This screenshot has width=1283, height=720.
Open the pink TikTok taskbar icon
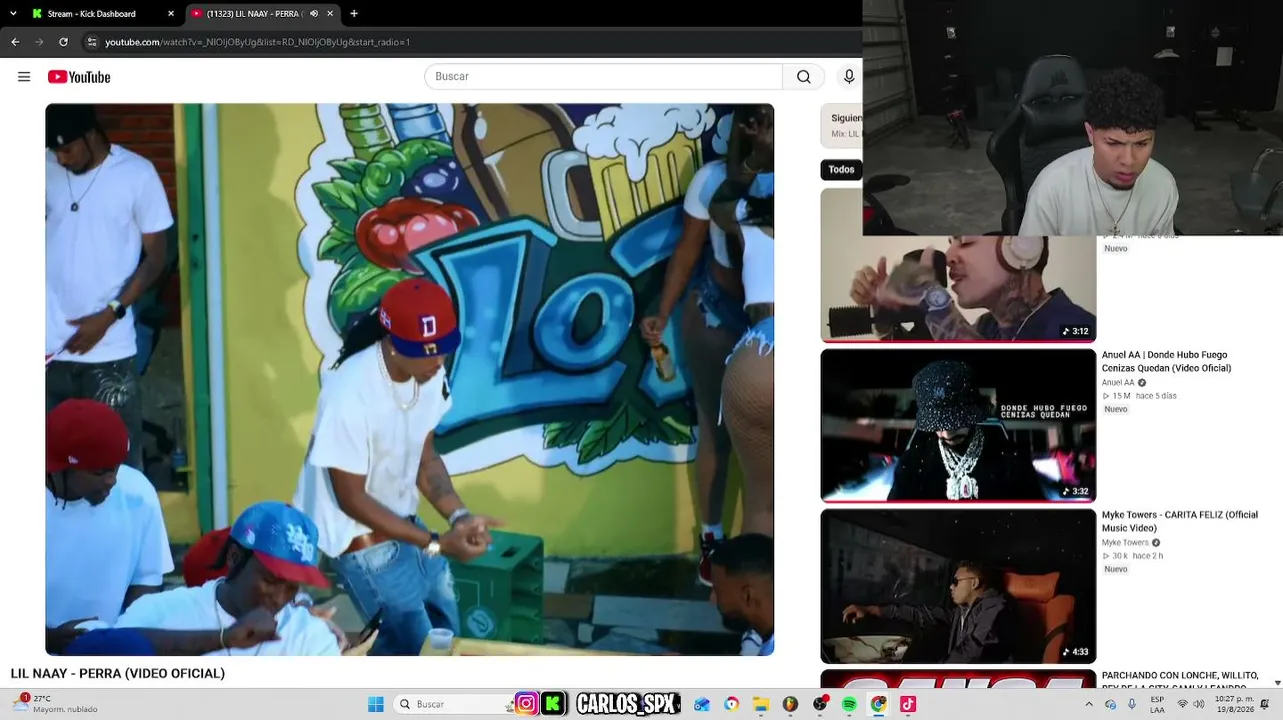(908, 704)
